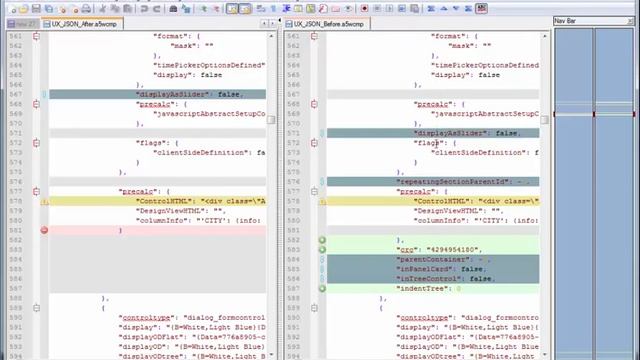Cut selection using the scissors icon

coord(102,9)
